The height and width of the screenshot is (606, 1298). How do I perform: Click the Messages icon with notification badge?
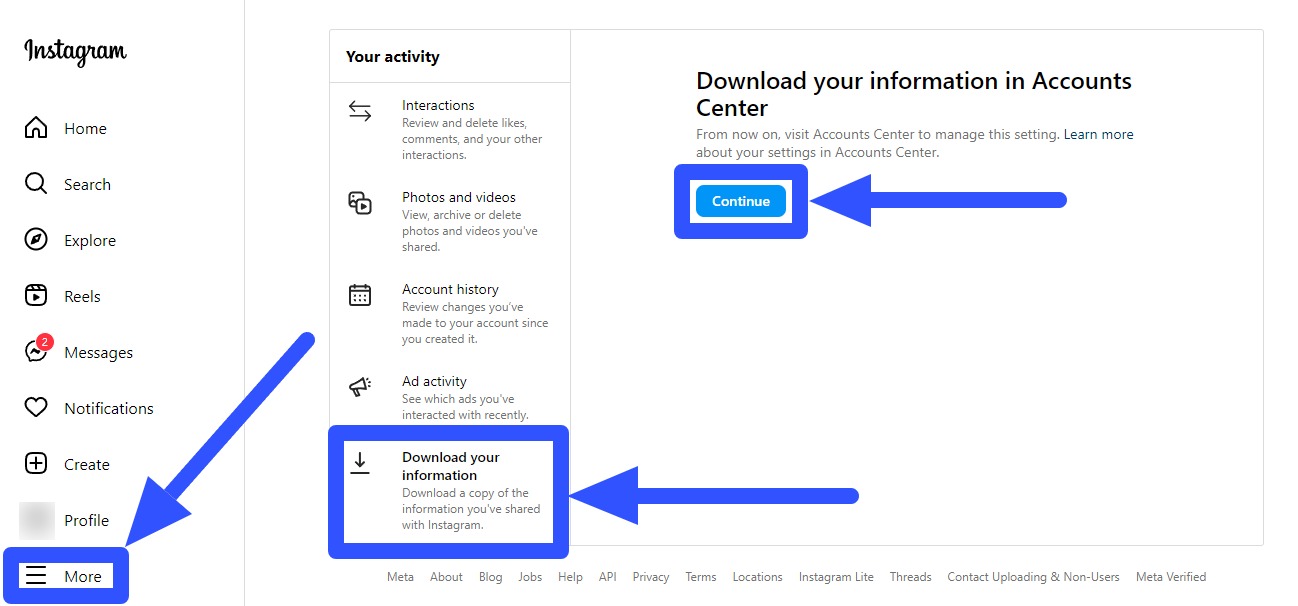[x=36, y=352]
